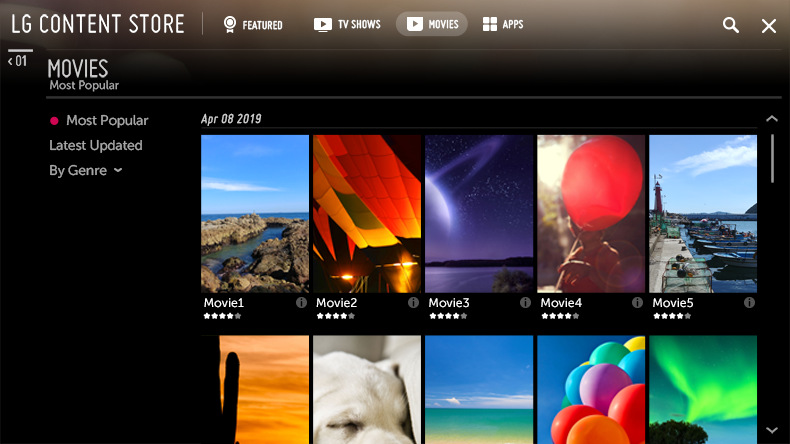
Task: Expand the By Genre dropdown
Action: (86, 170)
